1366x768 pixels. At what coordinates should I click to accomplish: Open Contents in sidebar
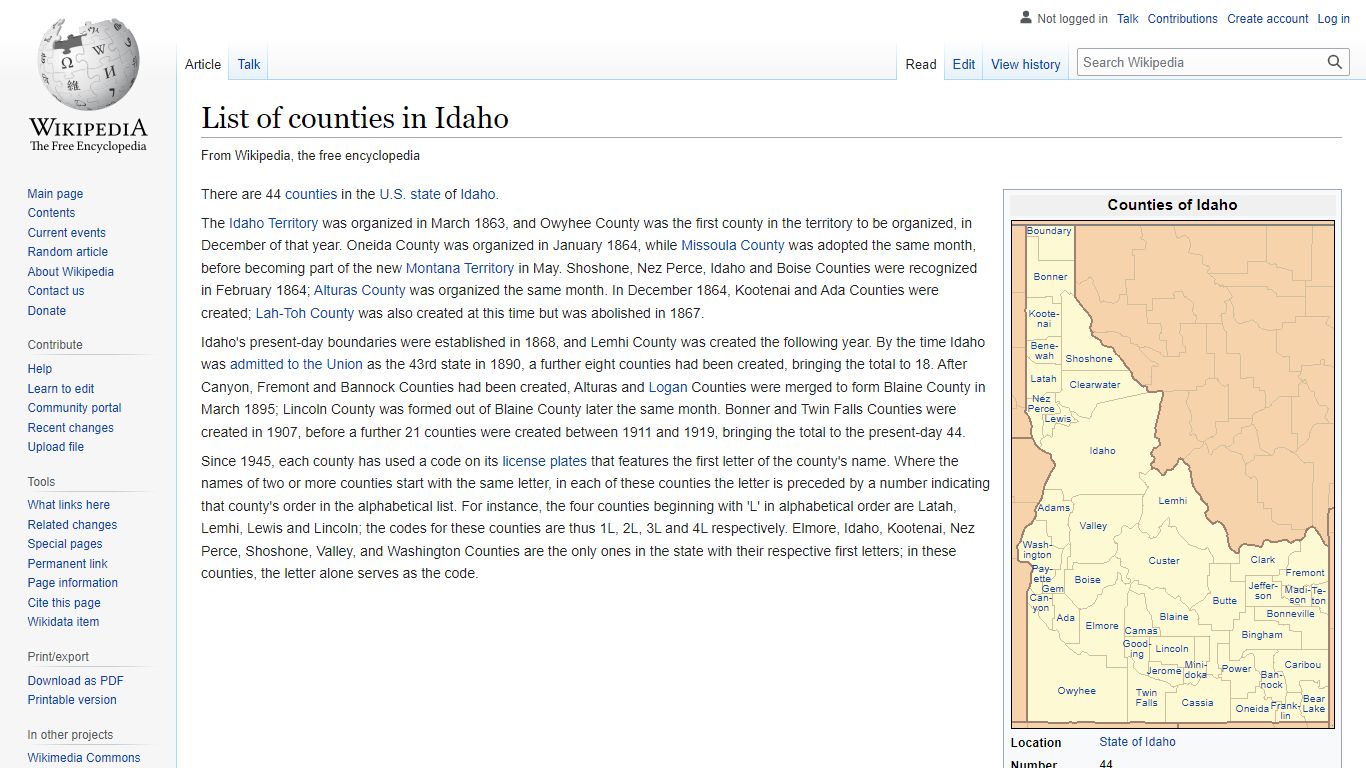(x=51, y=213)
